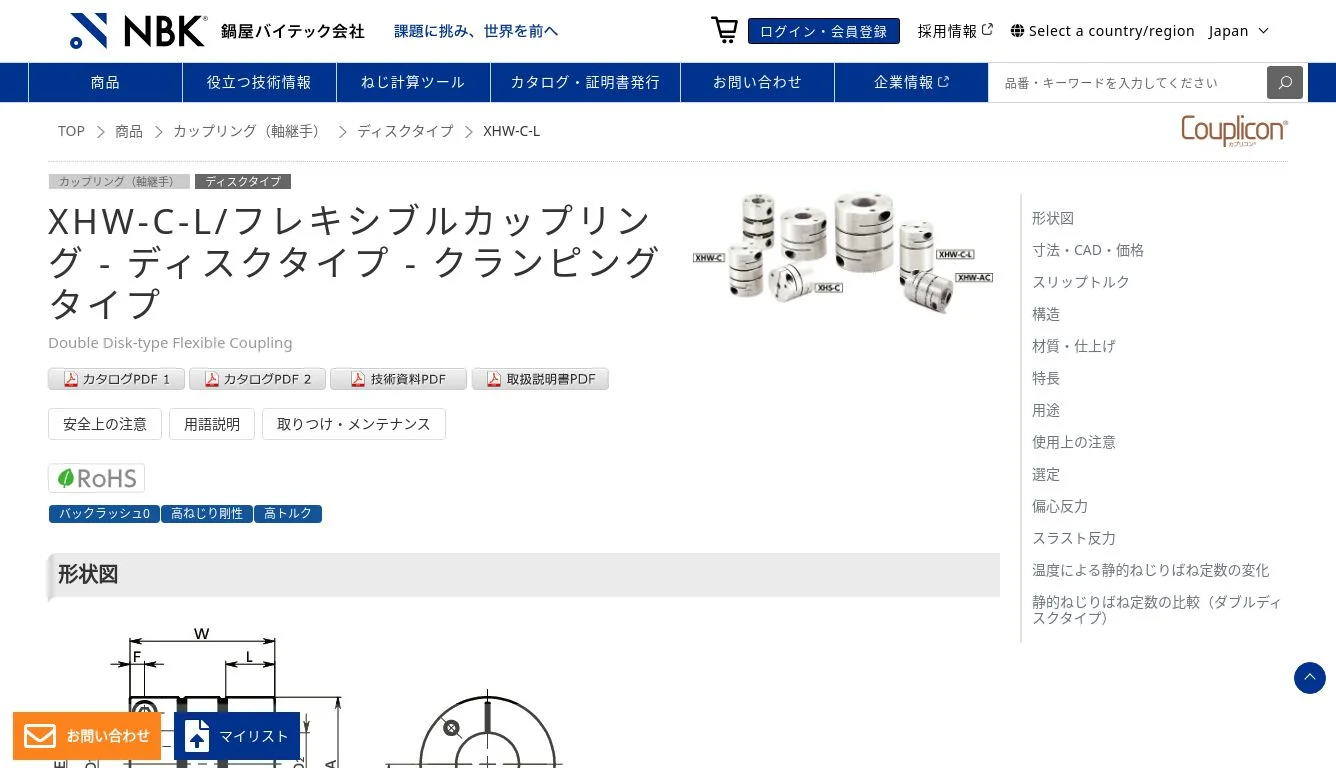Click the 高ねじり剛性 feature tag

coord(207,514)
